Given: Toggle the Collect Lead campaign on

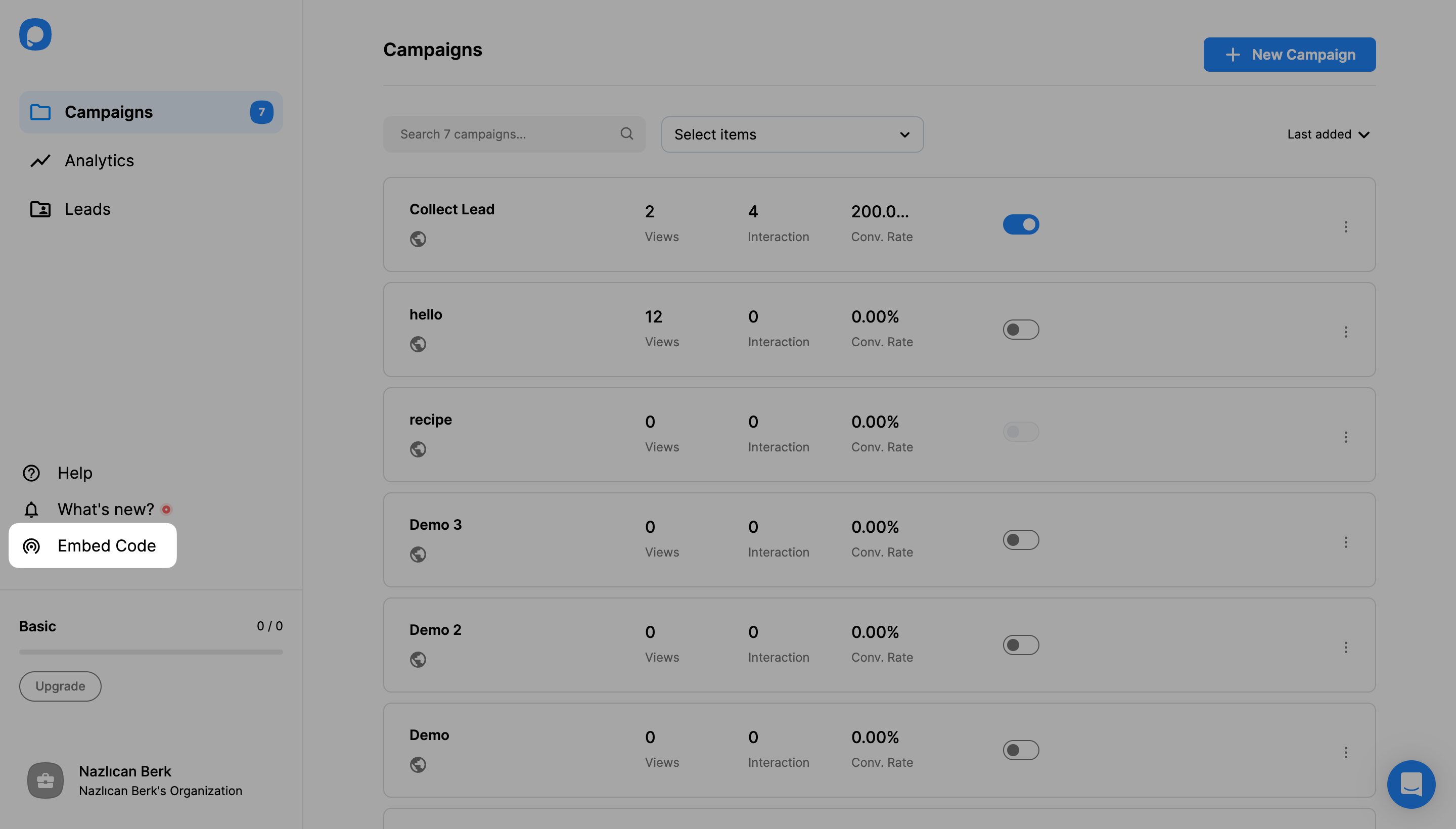Looking at the screenshot, I should 1020,224.
